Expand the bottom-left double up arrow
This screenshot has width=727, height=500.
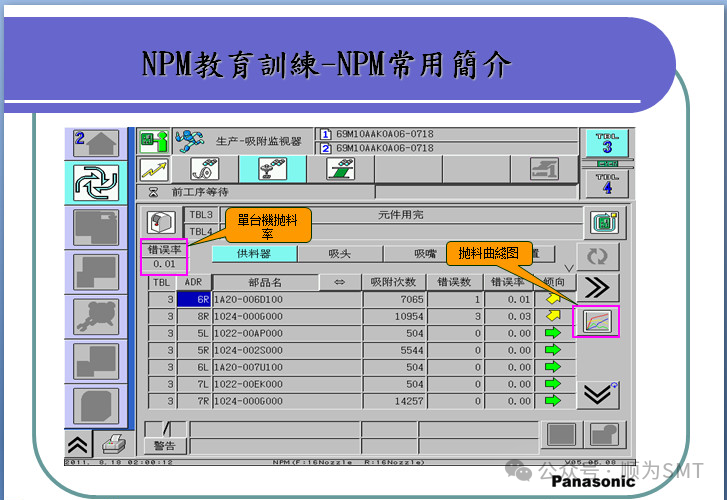point(80,443)
